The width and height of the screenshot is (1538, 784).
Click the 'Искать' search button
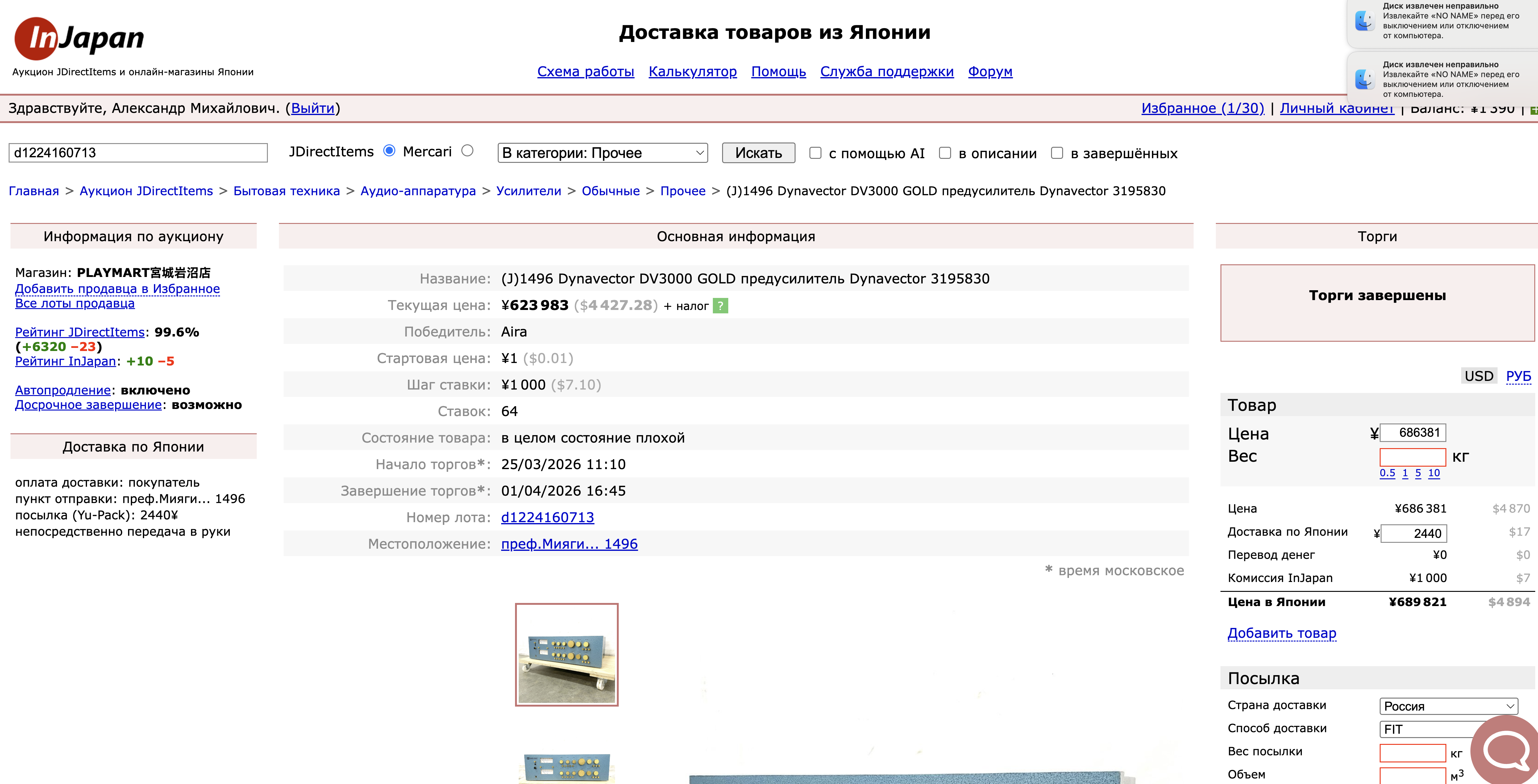[x=758, y=153]
